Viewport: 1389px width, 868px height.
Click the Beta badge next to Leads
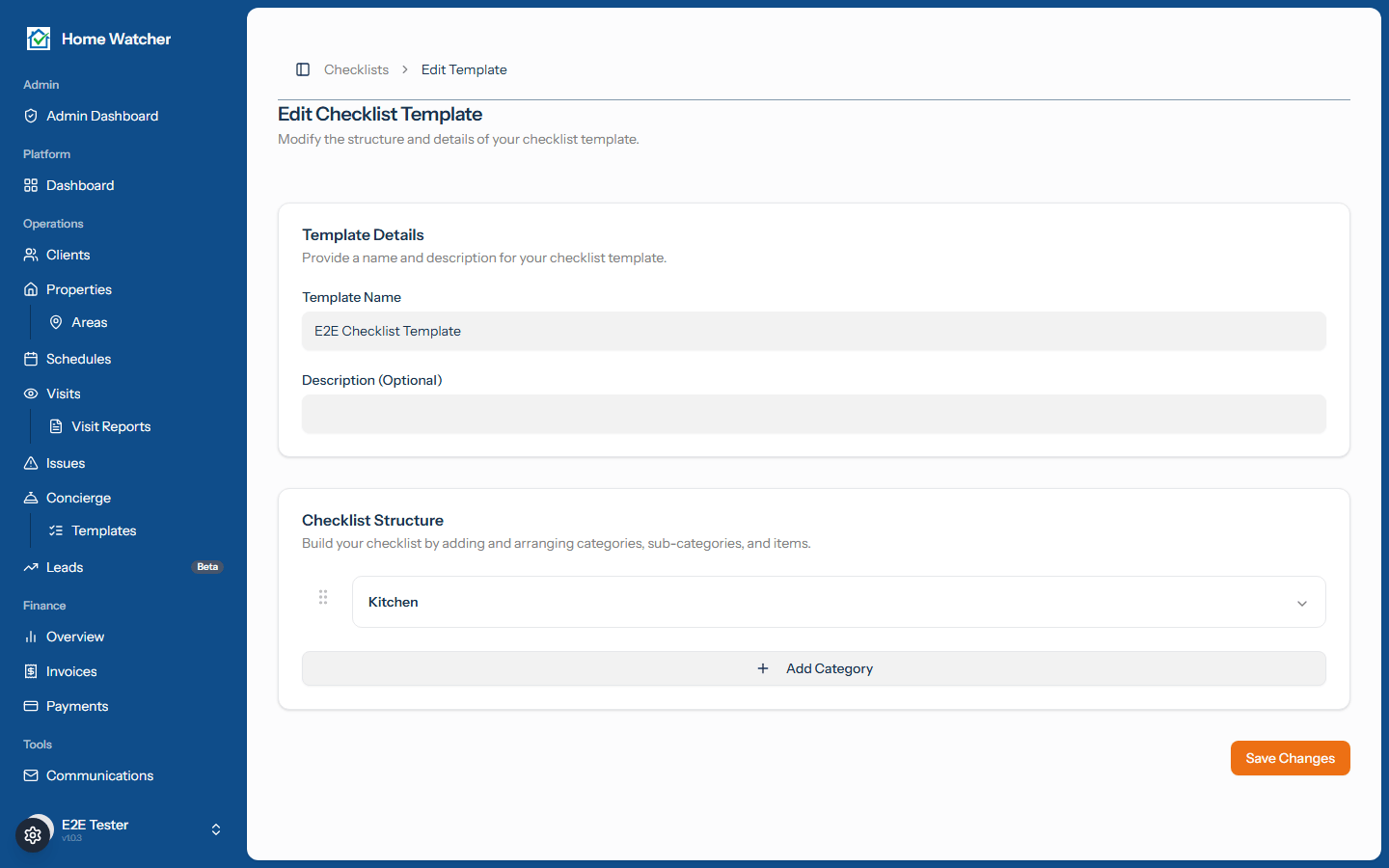(207, 567)
